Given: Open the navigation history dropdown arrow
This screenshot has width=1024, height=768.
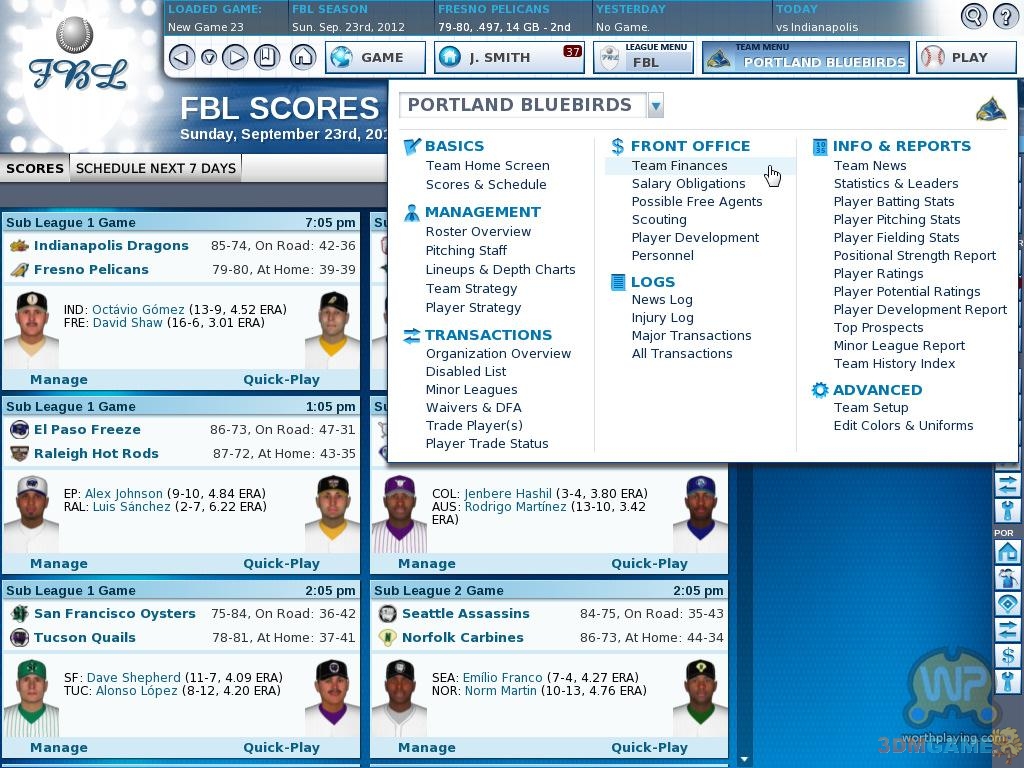Looking at the screenshot, I should (x=208, y=58).
